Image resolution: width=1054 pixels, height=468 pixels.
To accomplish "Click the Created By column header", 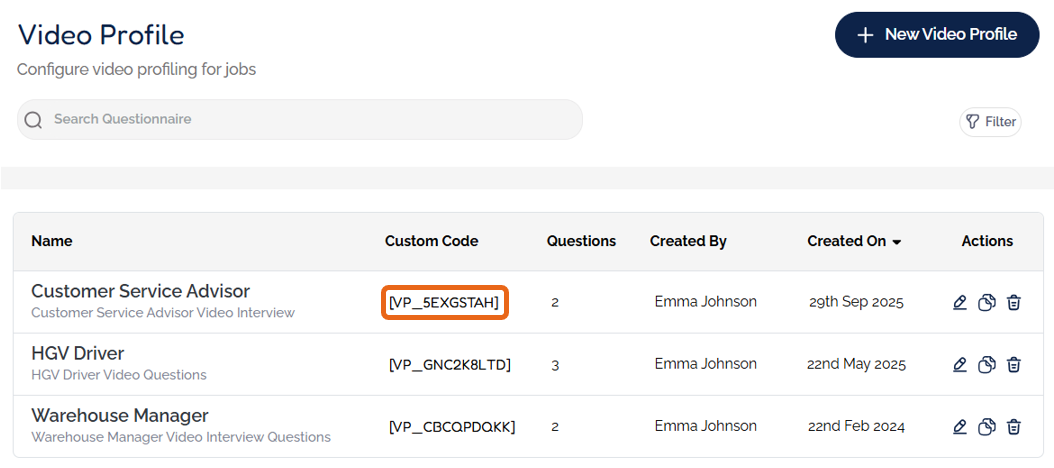I will pyautogui.click(x=688, y=241).
